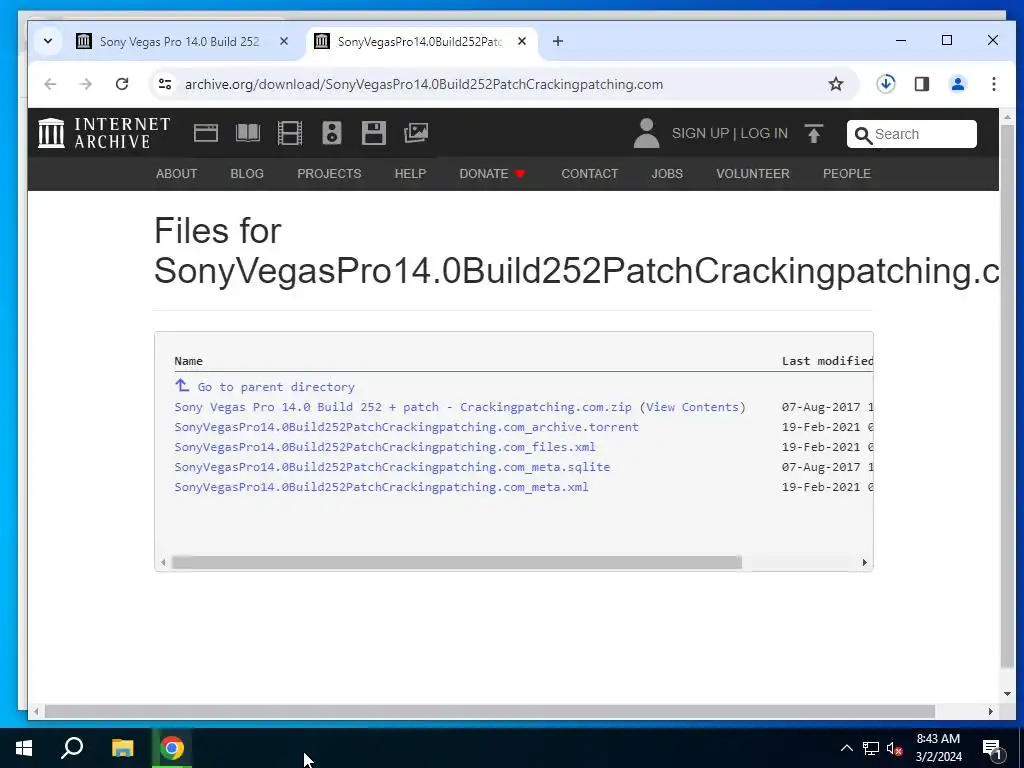Image resolution: width=1024 pixels, height=768 pixels.
Task: Open the Images icon in Archive nav
Action: [x=416, y=133]
